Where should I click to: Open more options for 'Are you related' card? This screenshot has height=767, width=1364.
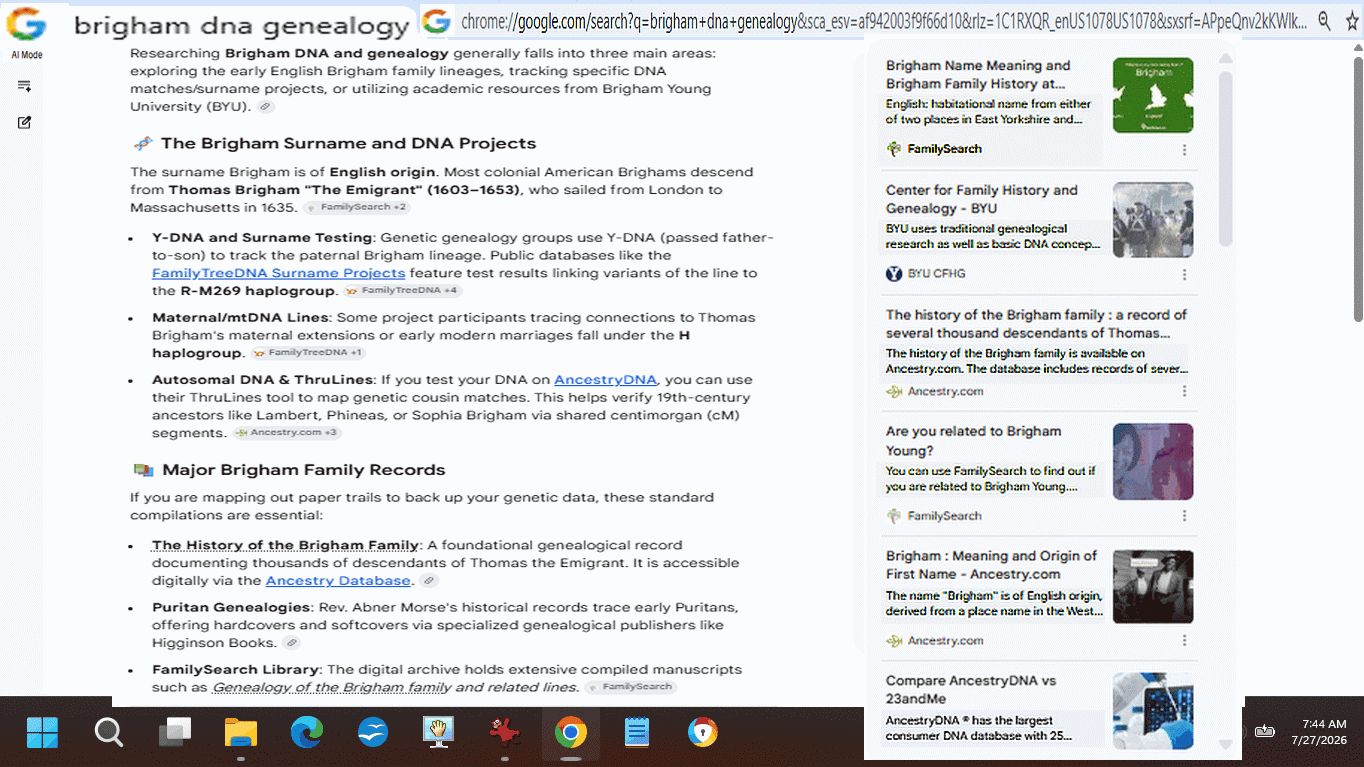point(1184,516)
